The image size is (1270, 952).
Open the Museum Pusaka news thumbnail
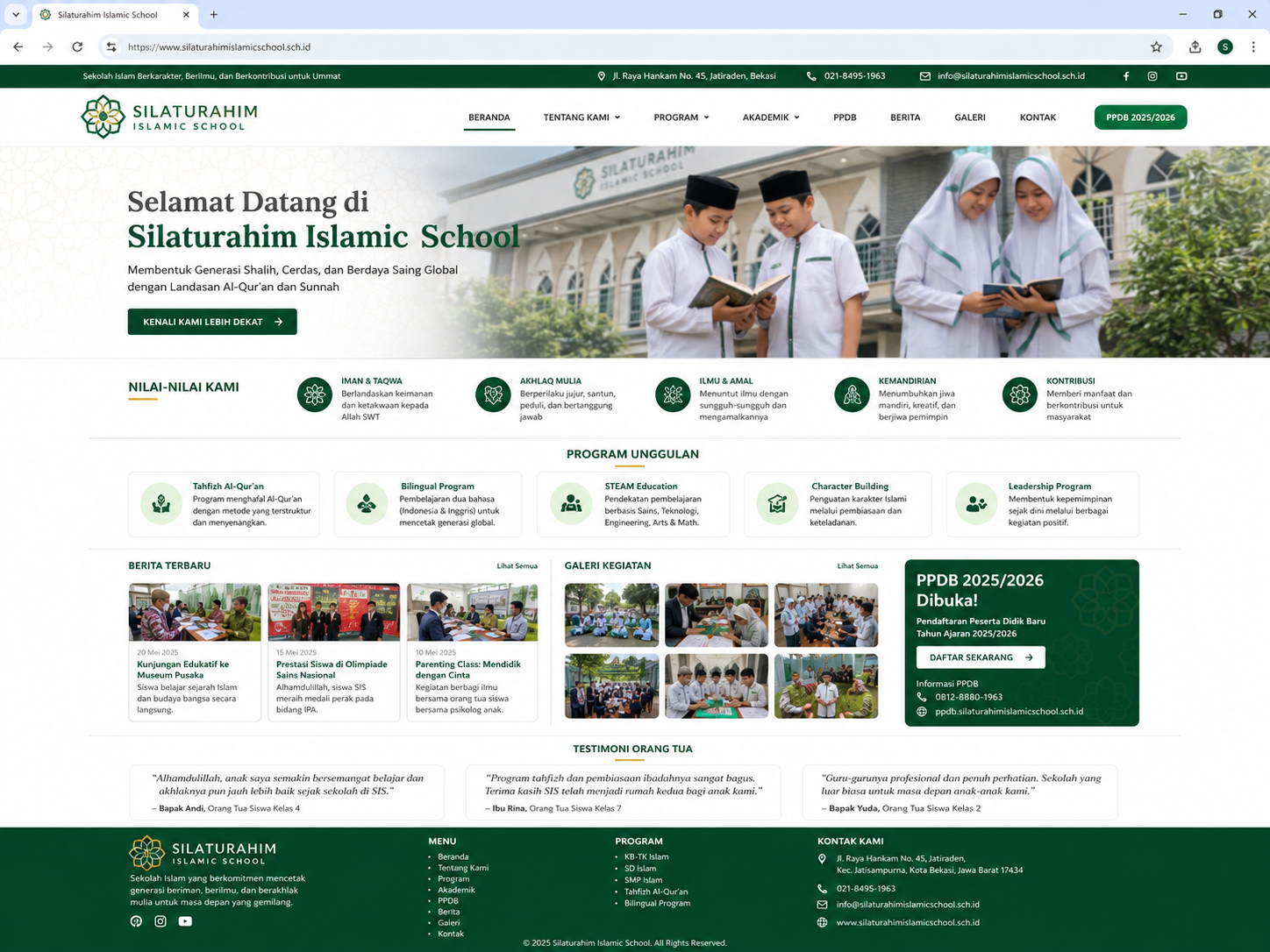click(x=195, y=612)
